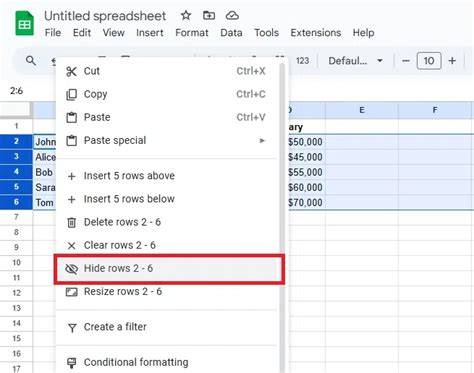The image size is (474, 373).
Task: Click the plus icon for rows below
Action: point(71,199)
